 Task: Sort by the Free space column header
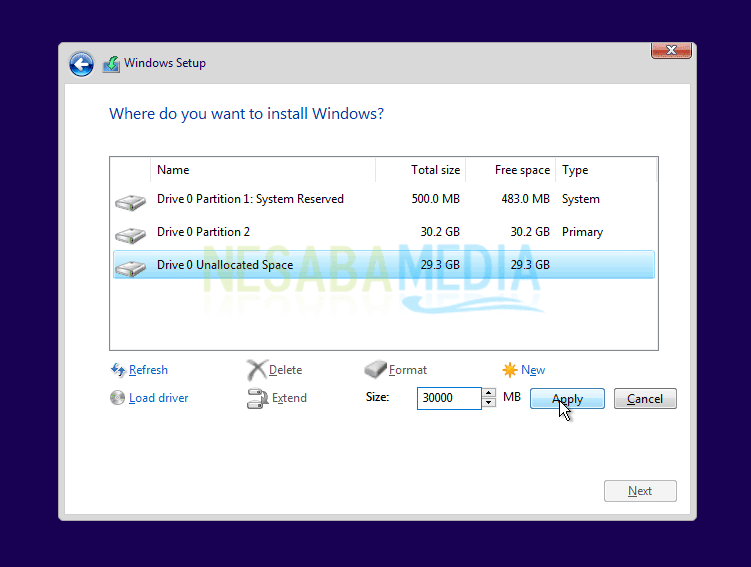click(511, 170)
